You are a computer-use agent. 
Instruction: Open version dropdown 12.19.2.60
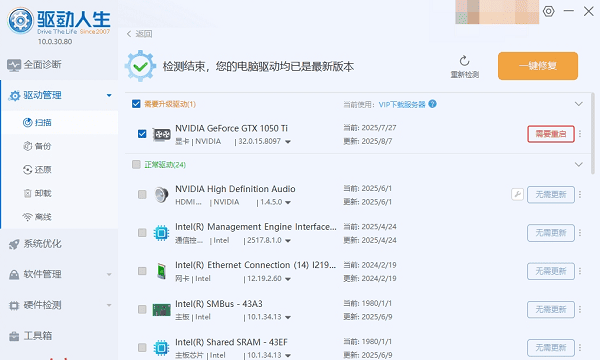288,279
